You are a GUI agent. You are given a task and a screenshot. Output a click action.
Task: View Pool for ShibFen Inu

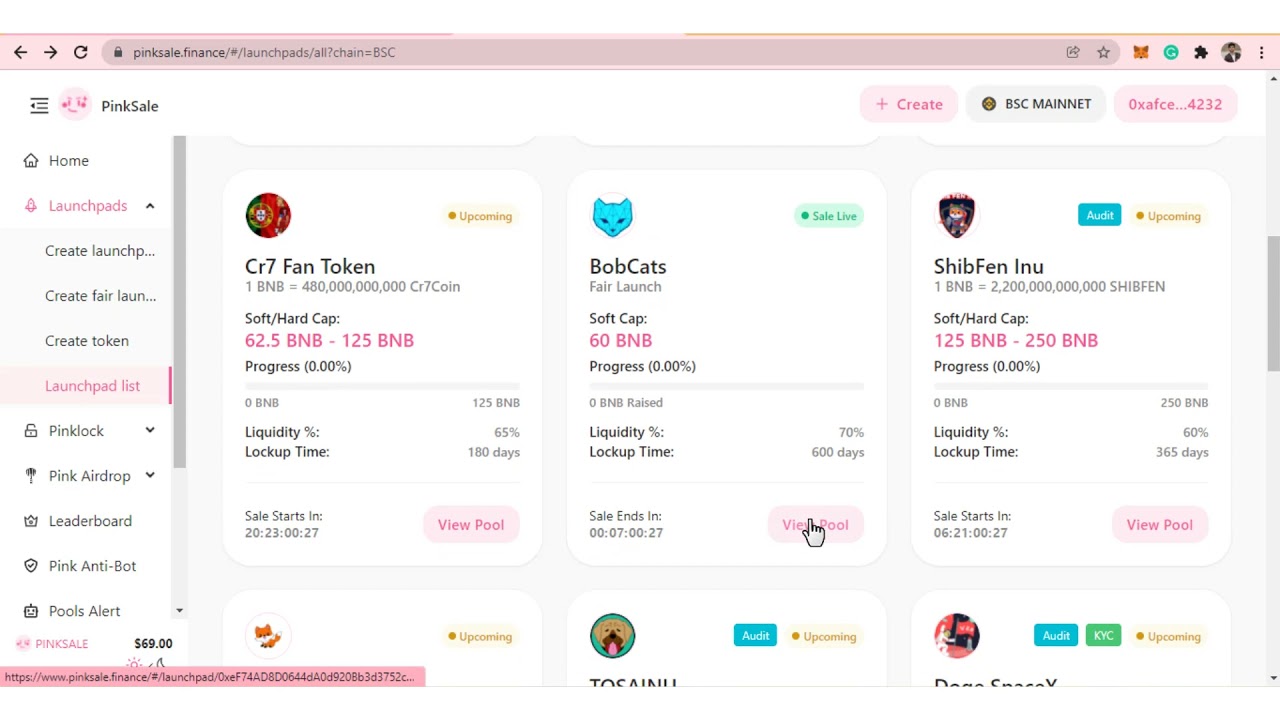[1160, 524]
